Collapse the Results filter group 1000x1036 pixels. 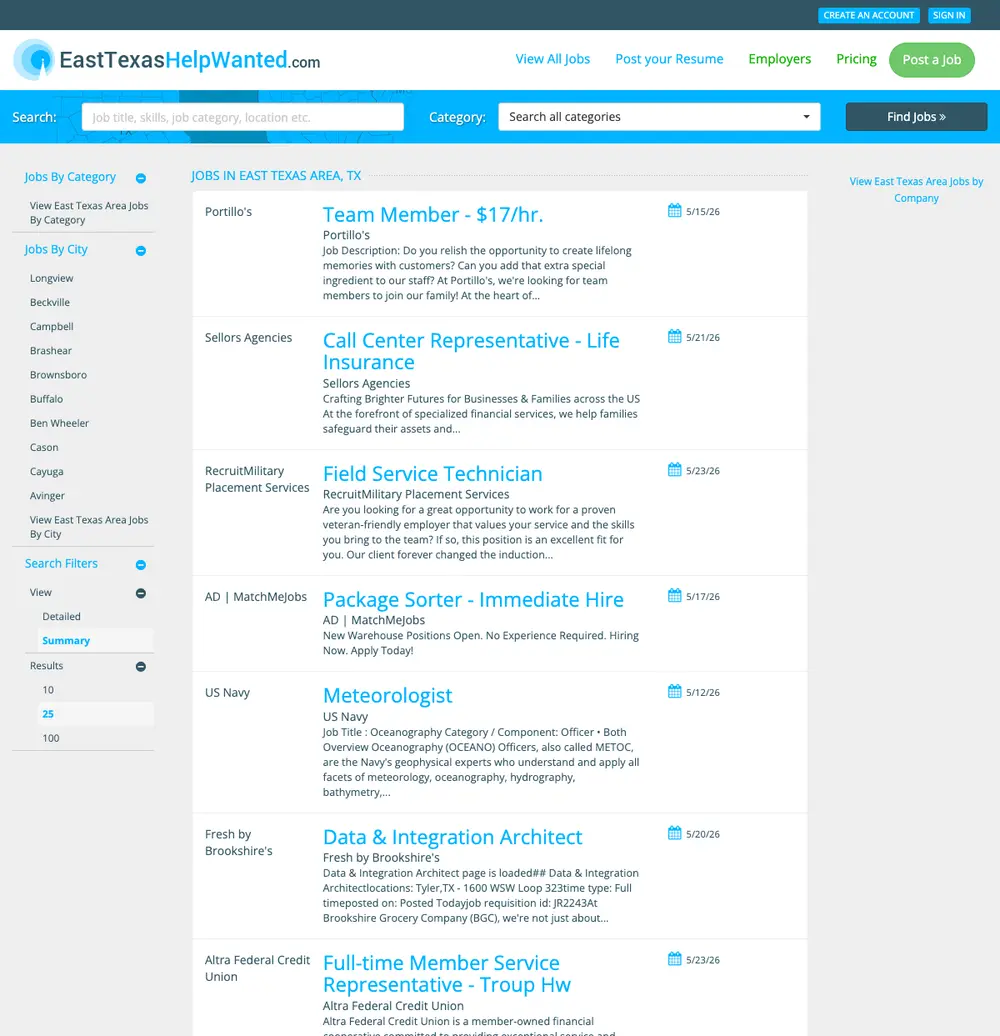tap(141, 666)
